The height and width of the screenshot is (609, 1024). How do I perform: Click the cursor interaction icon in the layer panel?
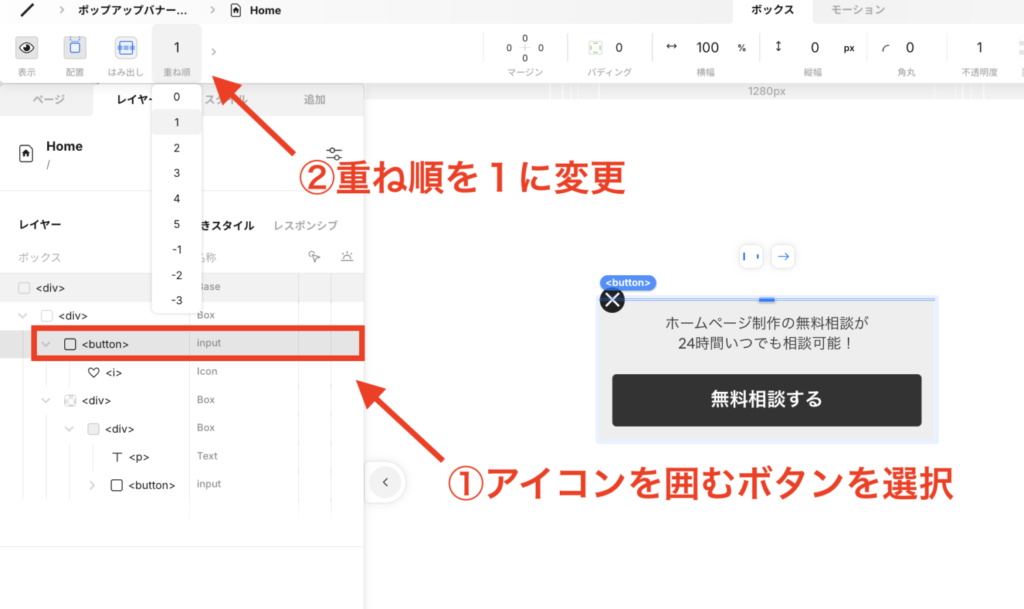(313, 258)
